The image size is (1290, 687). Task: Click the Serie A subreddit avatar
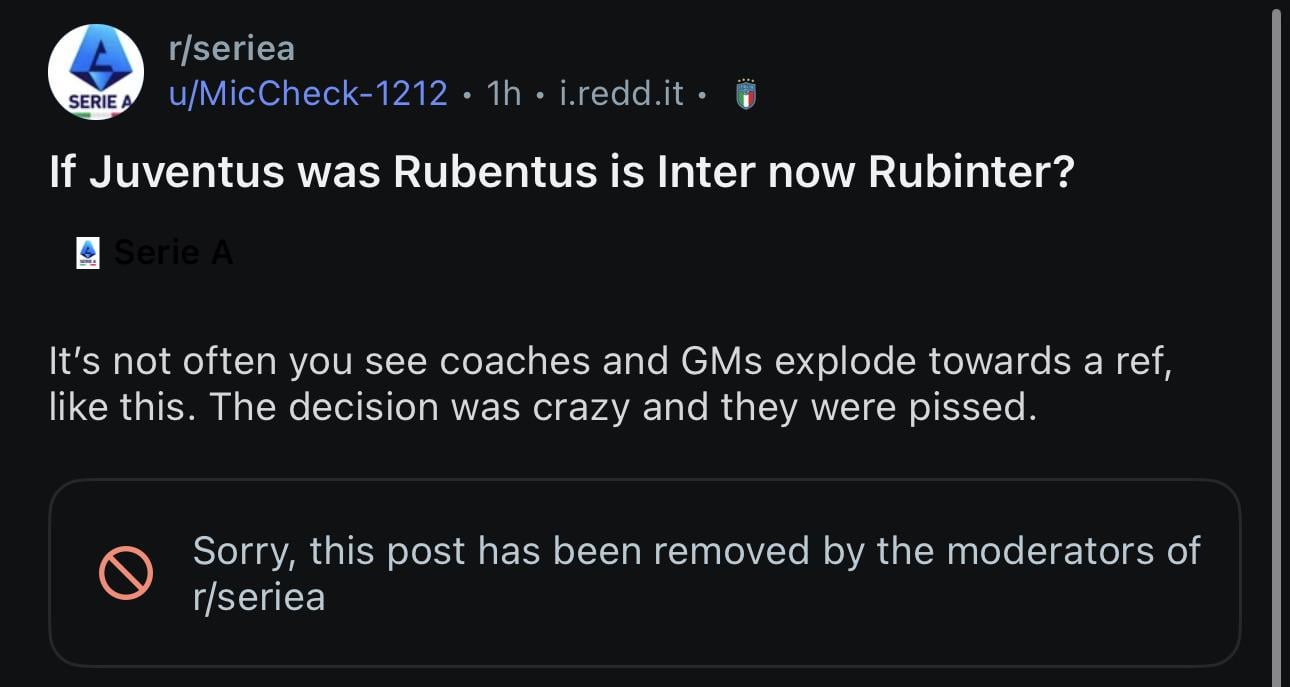pyautogui.click(x=95, y=72)
